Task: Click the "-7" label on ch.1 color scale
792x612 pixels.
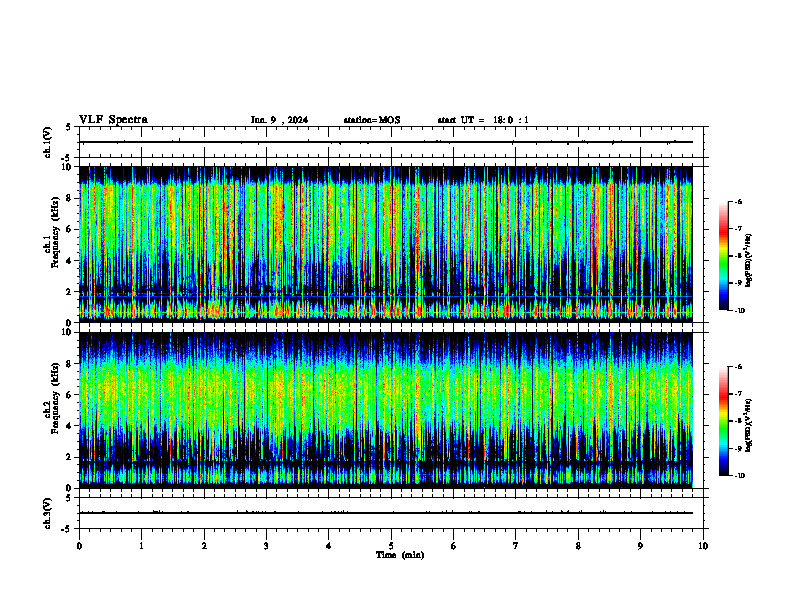Action: [x=738, y=229]
